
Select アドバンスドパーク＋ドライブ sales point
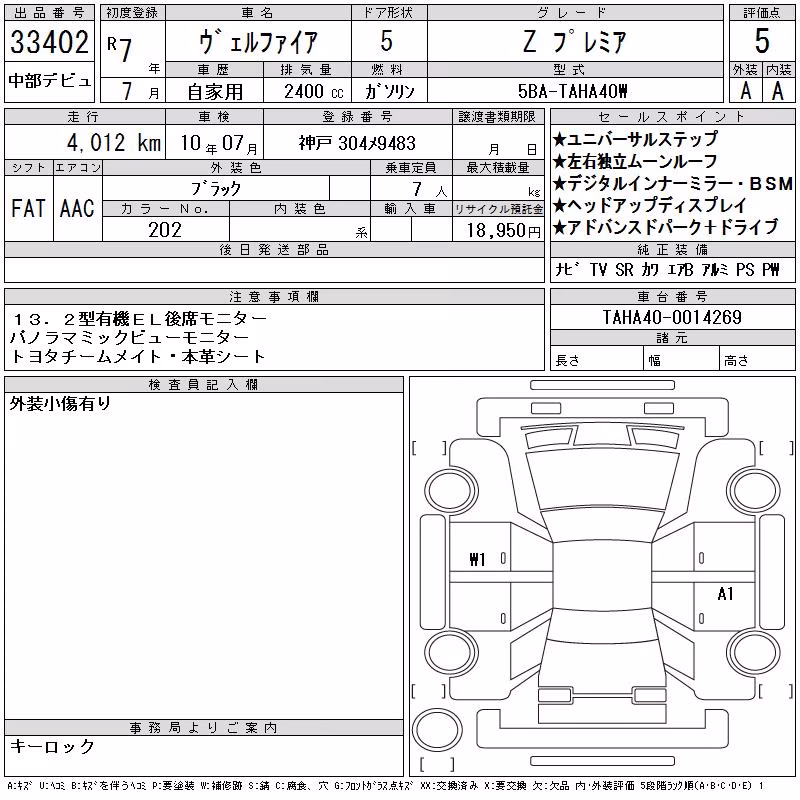click(666, 227)
